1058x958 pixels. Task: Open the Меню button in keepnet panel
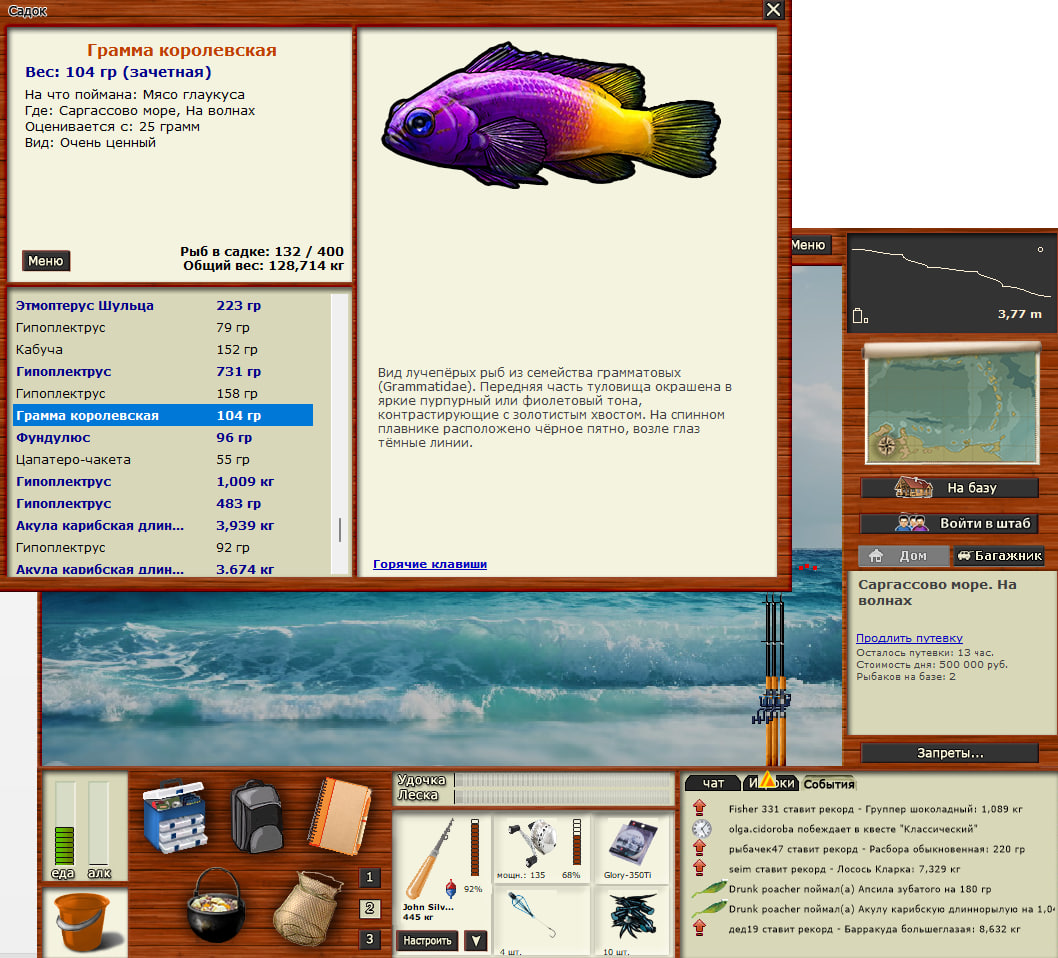click(46, 261)
